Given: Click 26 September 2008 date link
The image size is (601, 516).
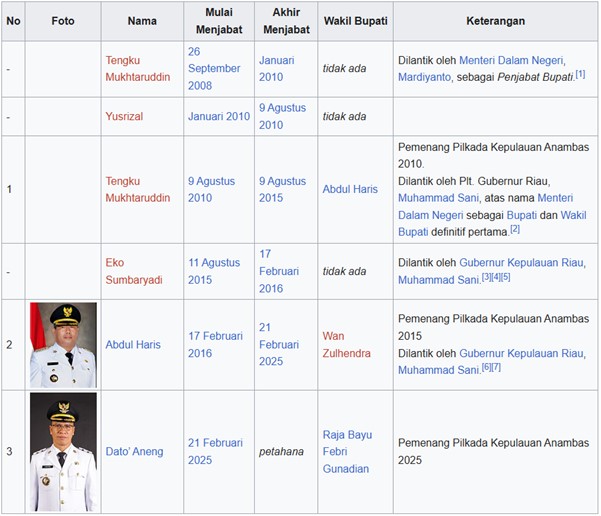Looking at the screenshot, I should point(213,68).
